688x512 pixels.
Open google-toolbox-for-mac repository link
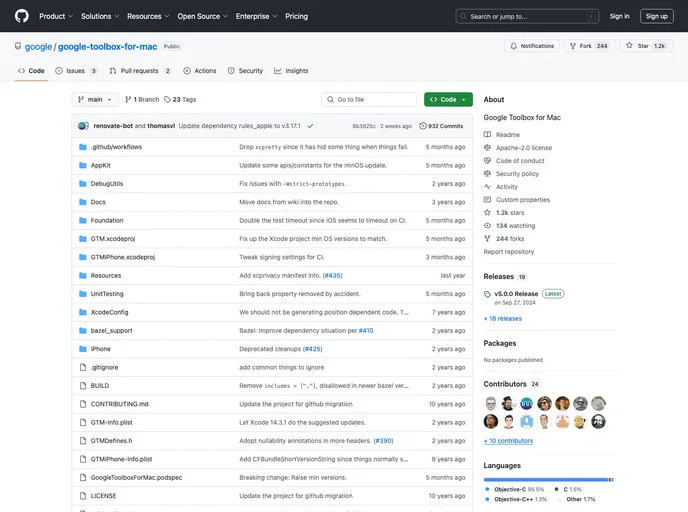108,47
